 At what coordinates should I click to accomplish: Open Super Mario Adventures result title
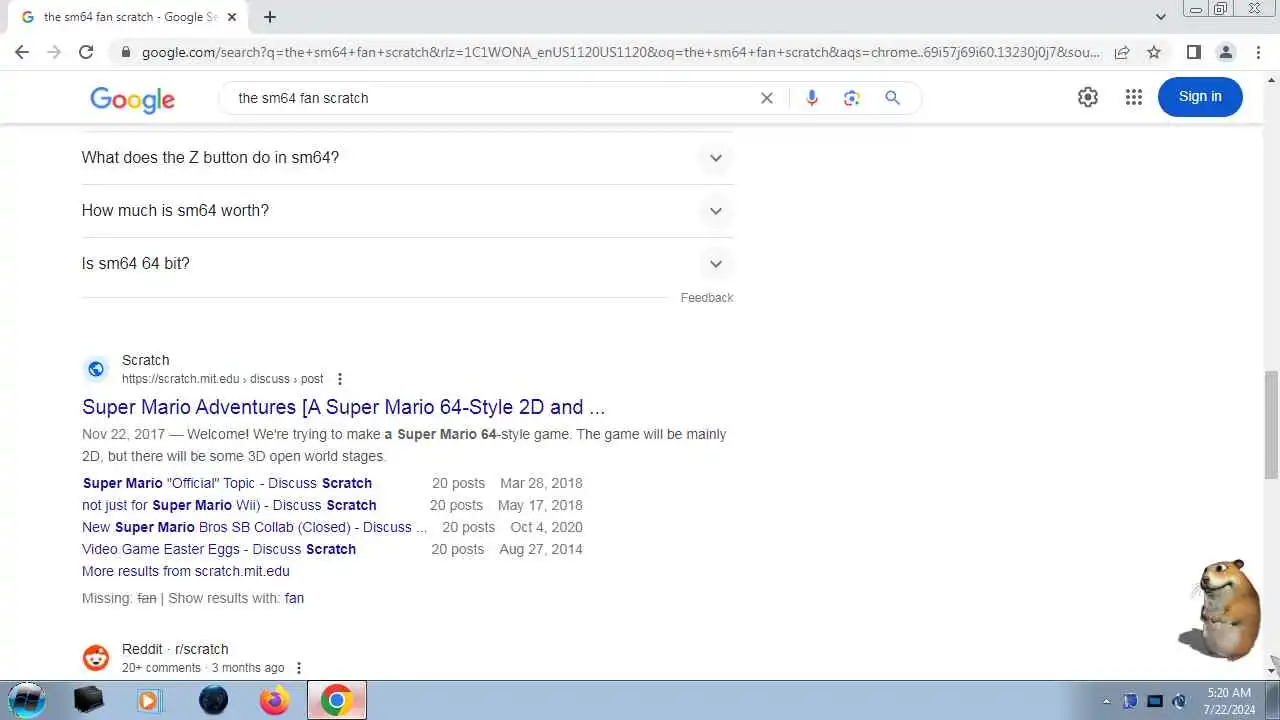click(343, 407)
